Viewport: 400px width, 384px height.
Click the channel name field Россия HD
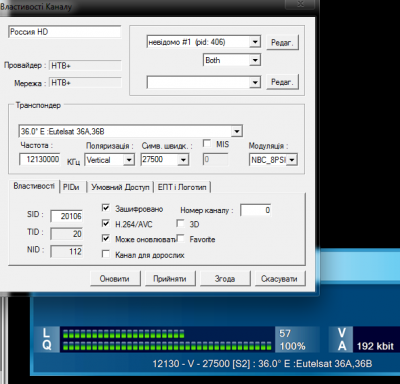click(x=64, y=32)
